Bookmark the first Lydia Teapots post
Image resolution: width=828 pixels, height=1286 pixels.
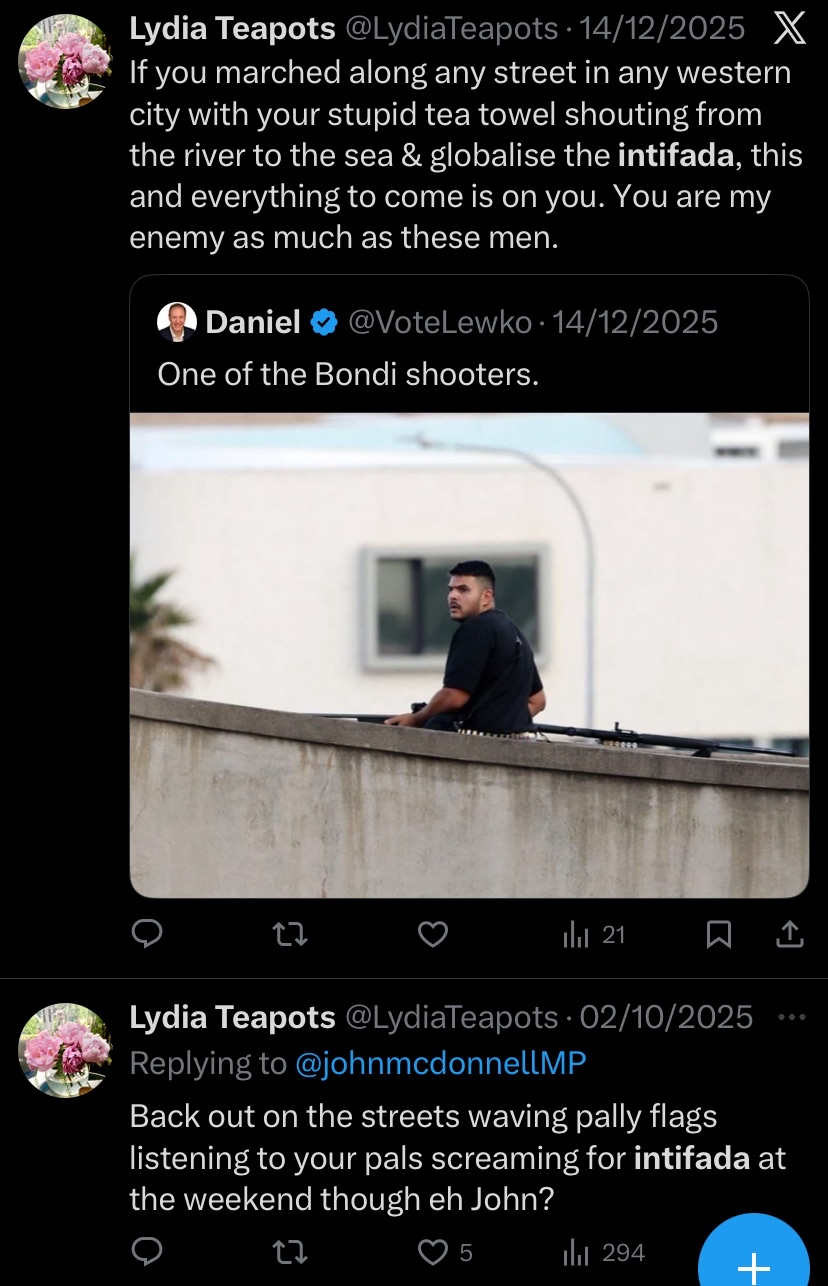click(x=719, y=935)
